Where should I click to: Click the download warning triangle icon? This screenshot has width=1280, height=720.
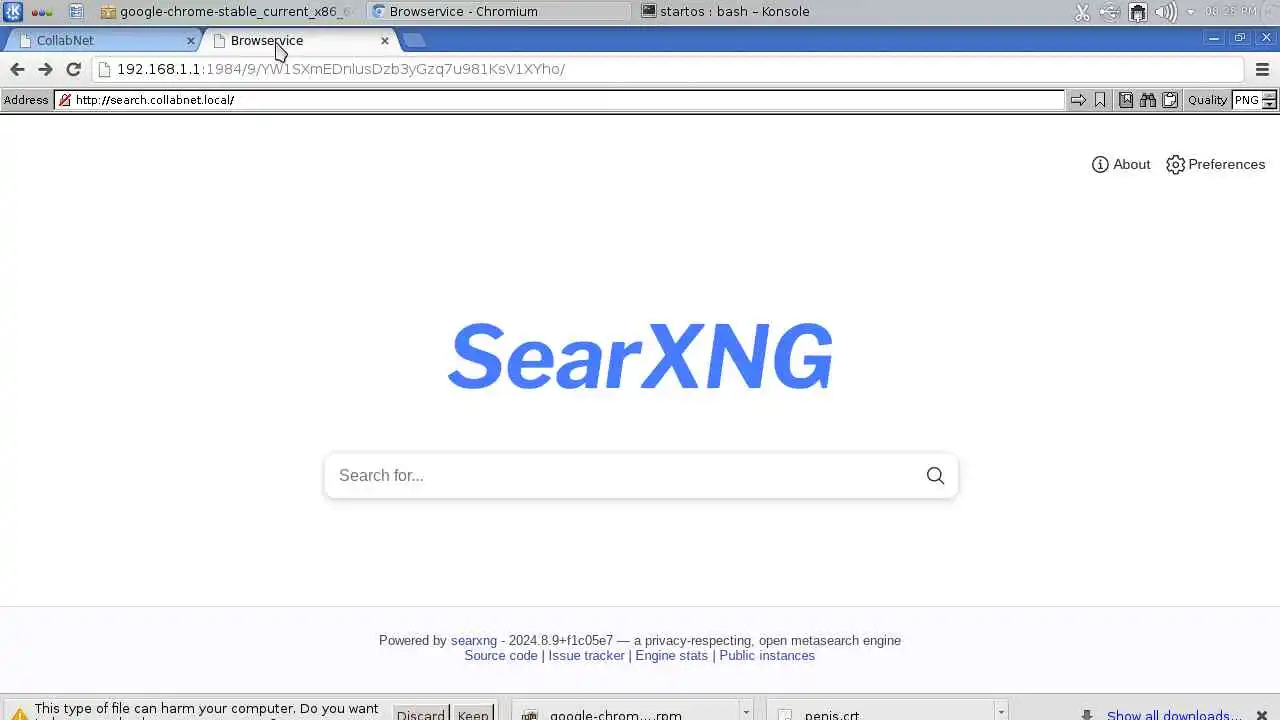point(19,714)
